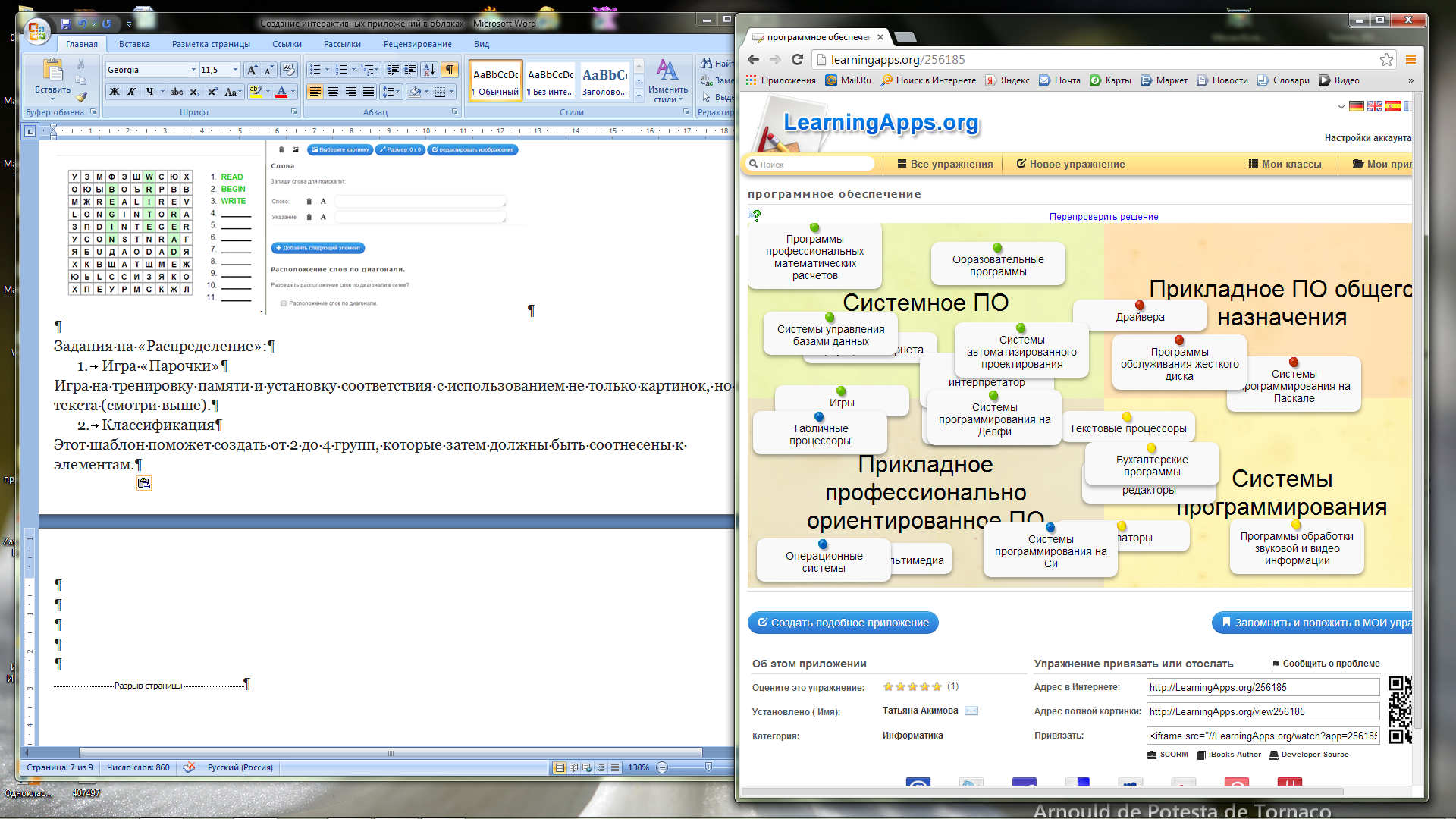This screenshot has width=1456, height=819.
Task: Apply superscript x² formatting
Action: click(212, 92)
